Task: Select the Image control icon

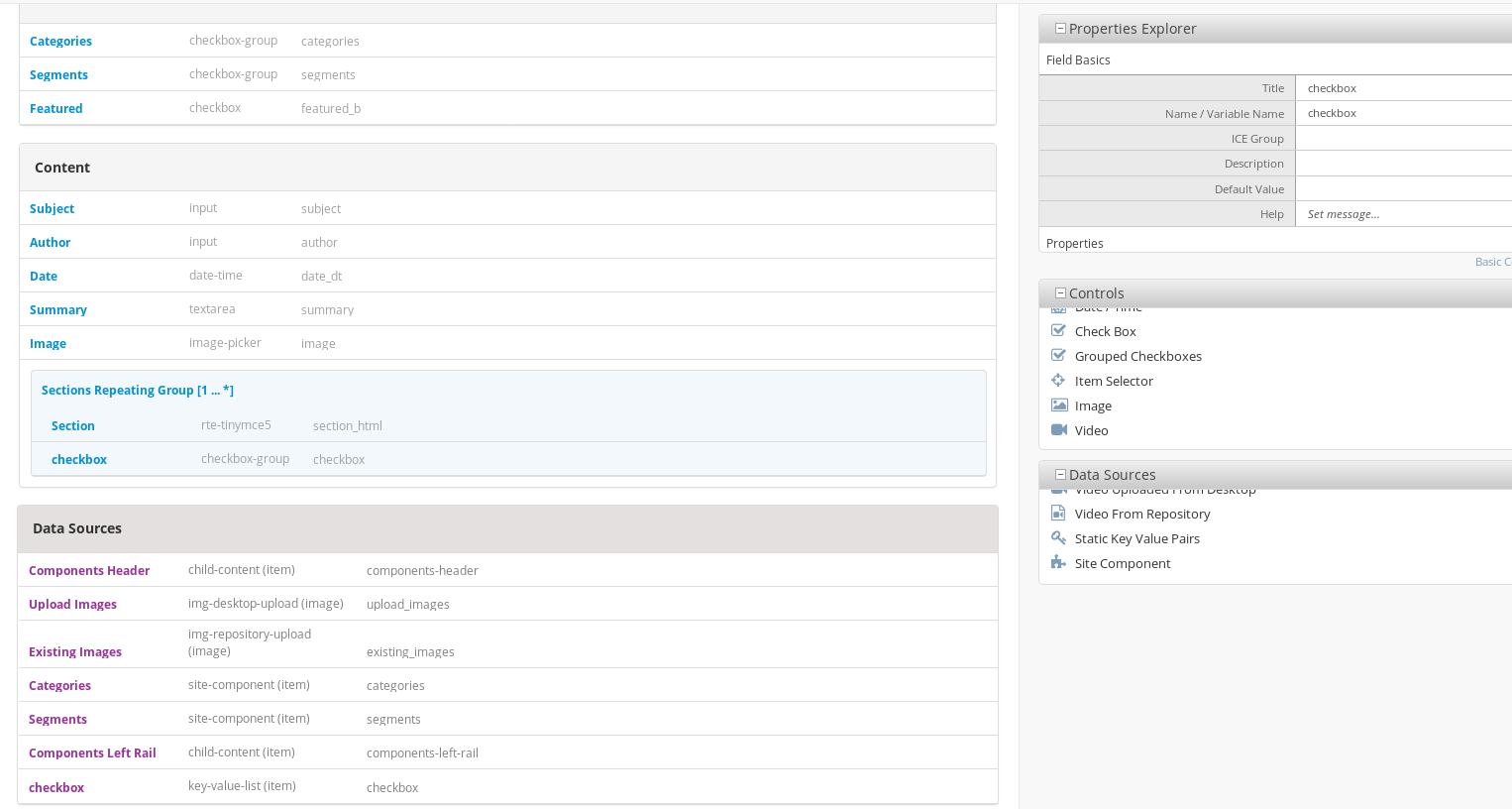Action: [1058, 404]
